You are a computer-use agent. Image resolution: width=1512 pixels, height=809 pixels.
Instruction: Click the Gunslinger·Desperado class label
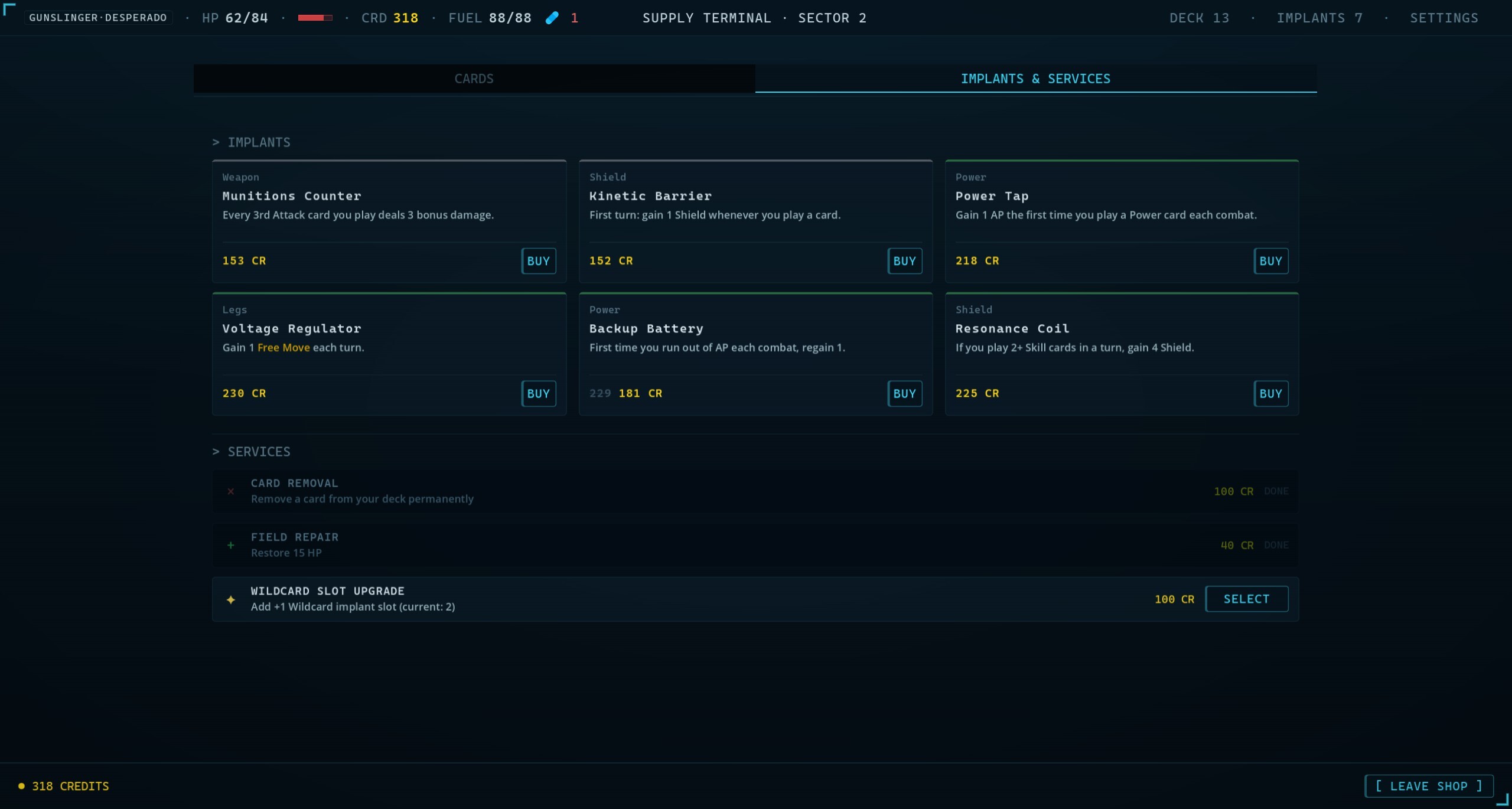coord(98,18)
